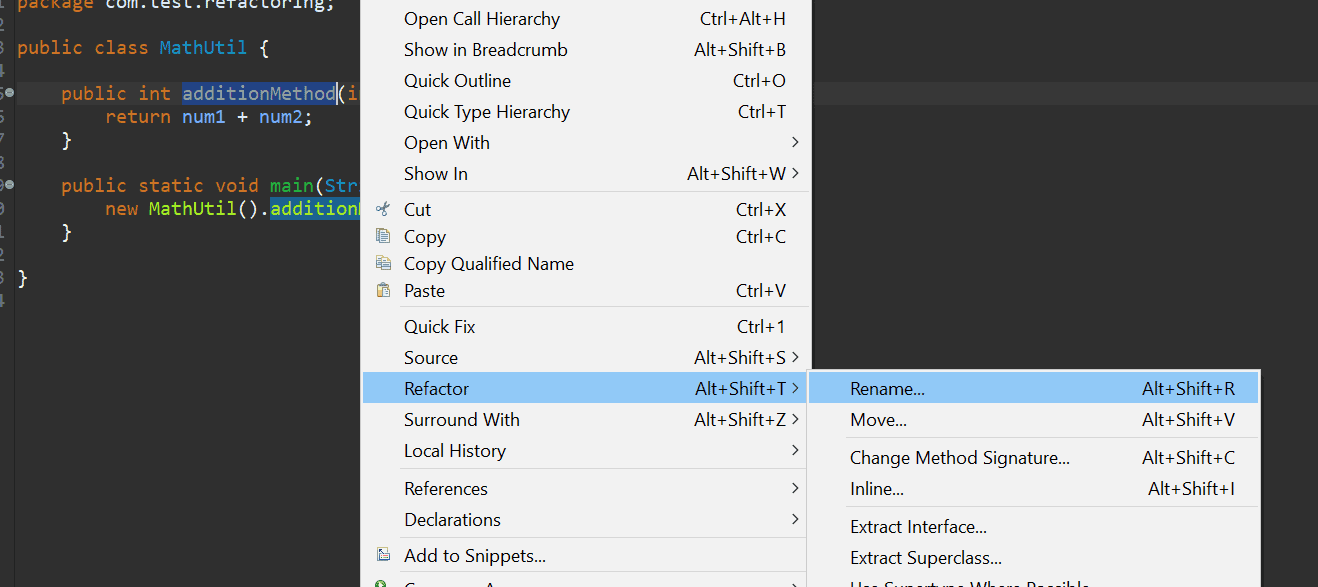Click the Add to Snippets icon

[x=382, y=555]
